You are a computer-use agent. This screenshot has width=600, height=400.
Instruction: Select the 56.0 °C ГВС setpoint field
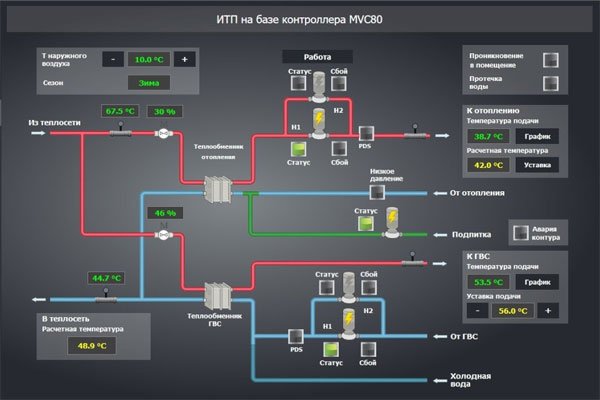tap(513, 311)
